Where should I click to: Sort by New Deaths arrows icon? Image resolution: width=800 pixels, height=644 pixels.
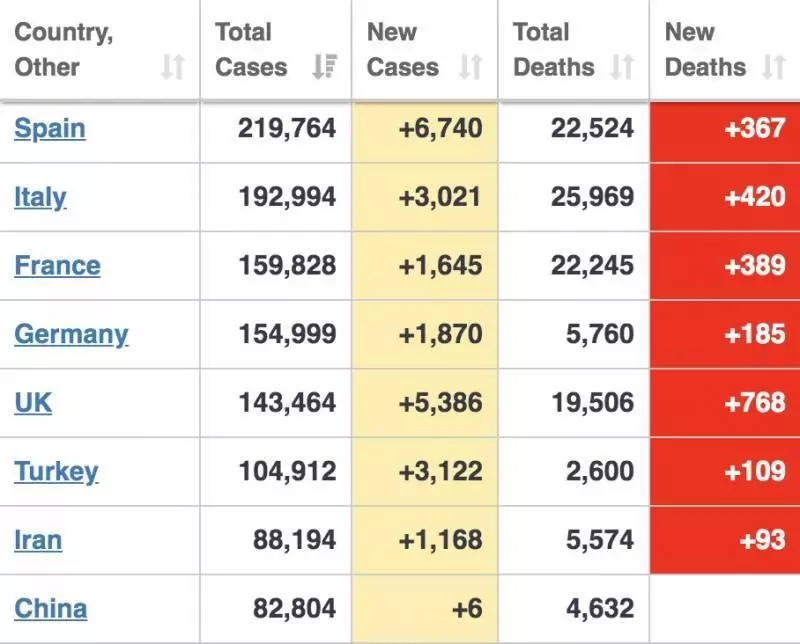pos(773,67)
